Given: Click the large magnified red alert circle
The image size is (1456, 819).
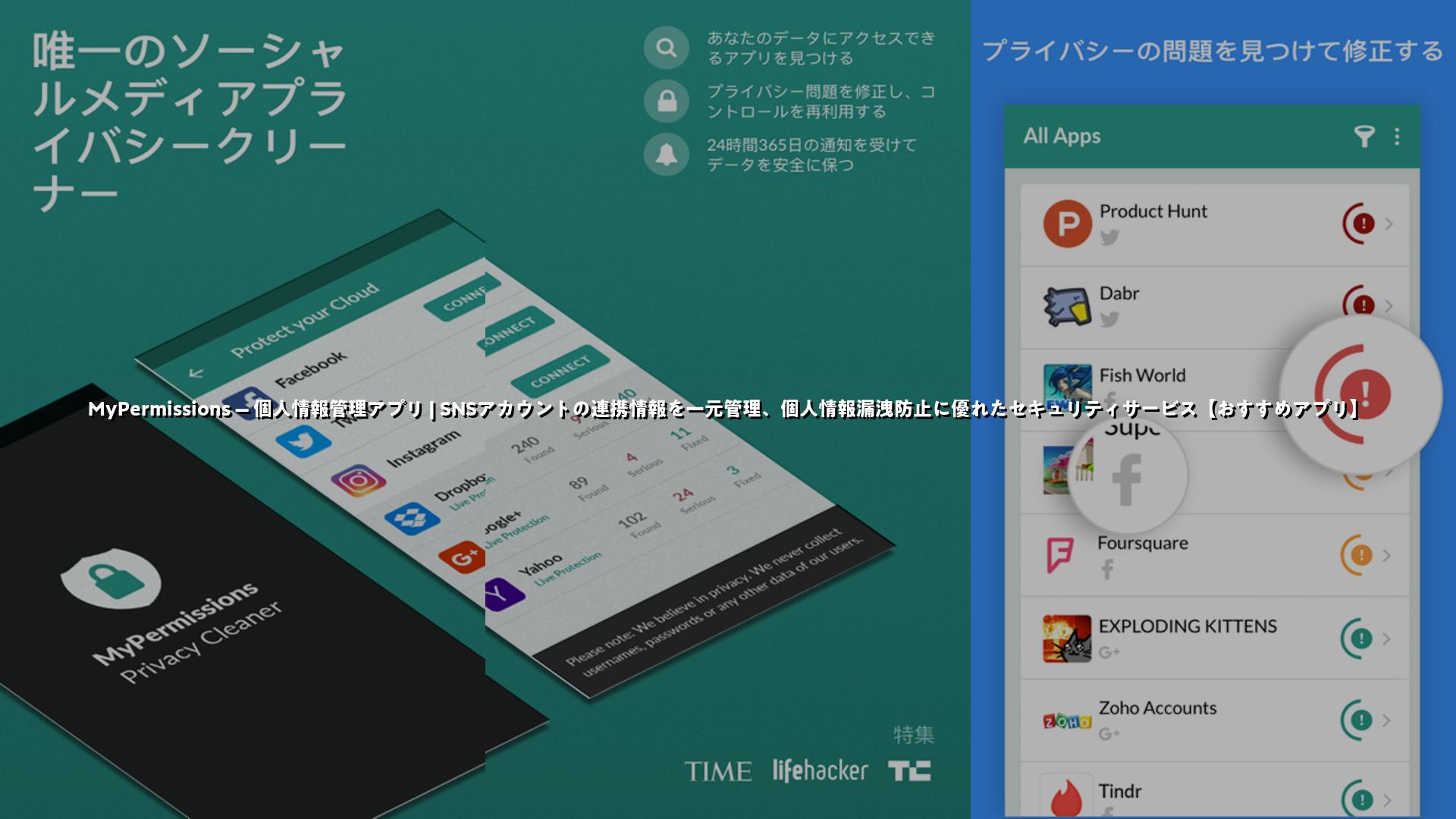Looking at the screenshot, I should click(x=1361, y=394).
